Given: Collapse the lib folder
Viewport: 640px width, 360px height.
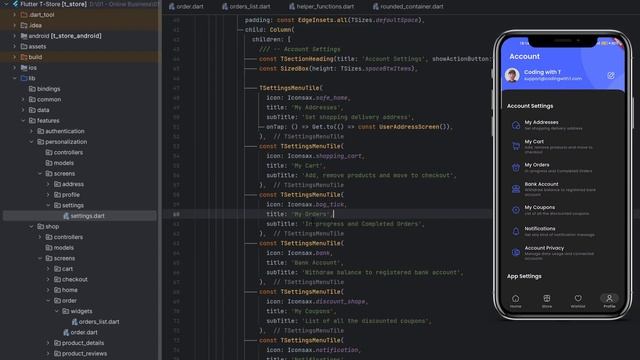Looking at the screenshot, I should point(15,78).
